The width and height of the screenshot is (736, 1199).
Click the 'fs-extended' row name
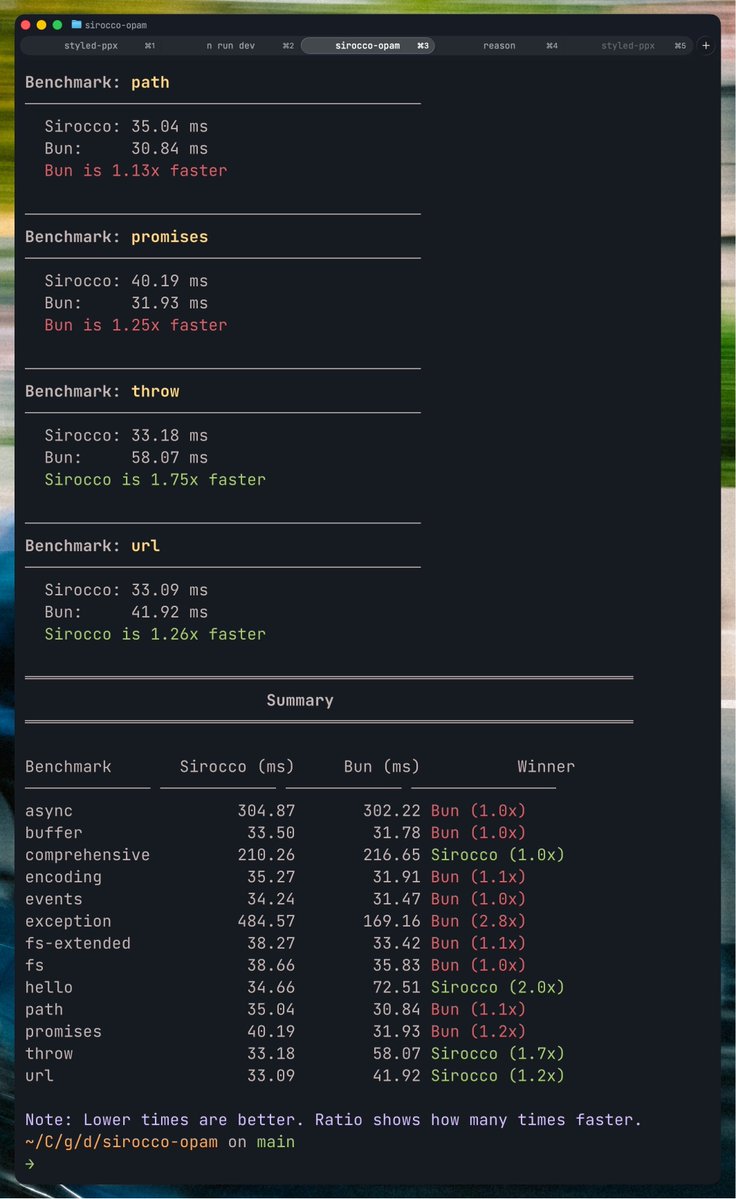tap(78, 944)
